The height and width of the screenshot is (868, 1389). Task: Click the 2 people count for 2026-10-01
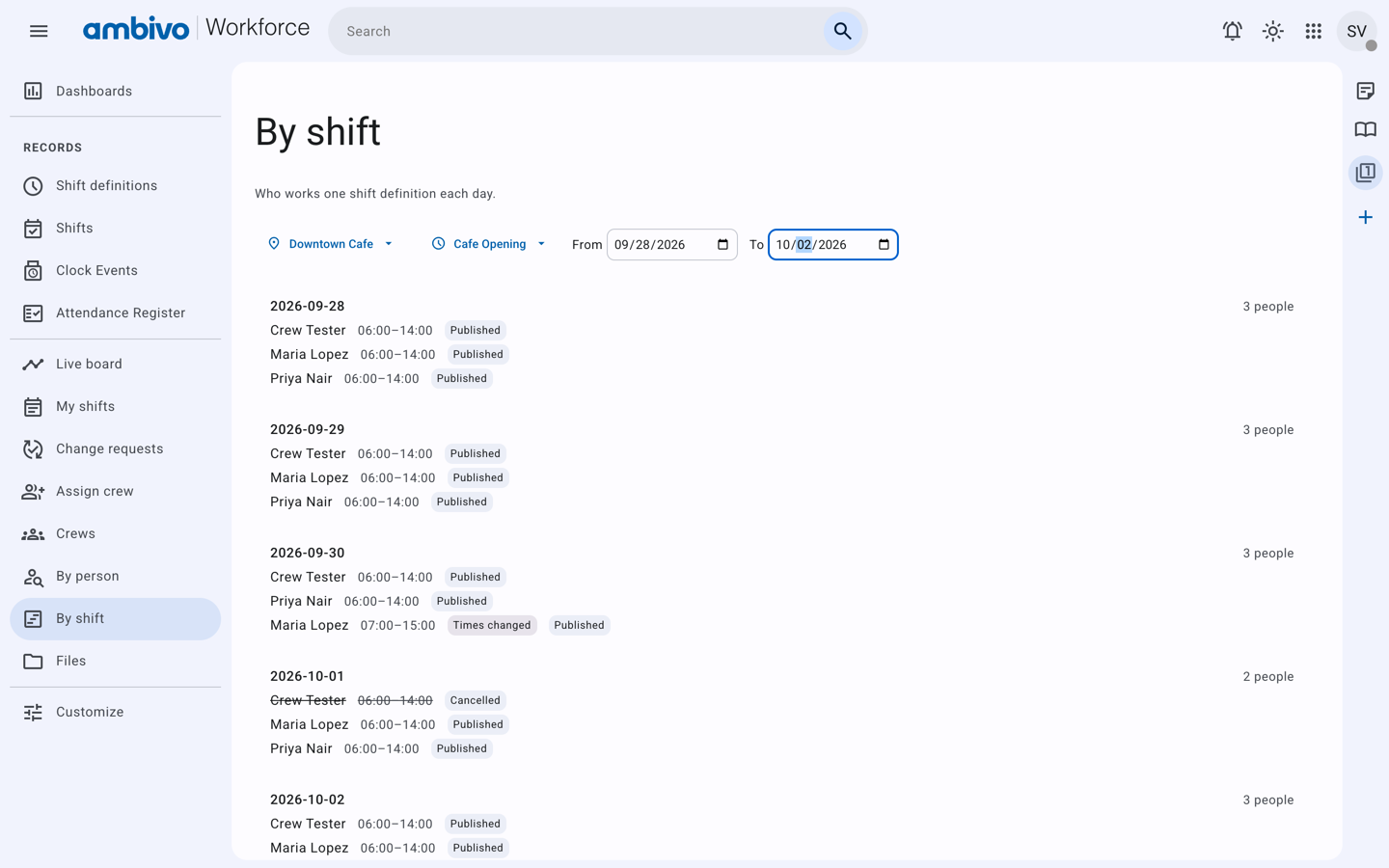pyautogui.click(x=1267, y=676)
